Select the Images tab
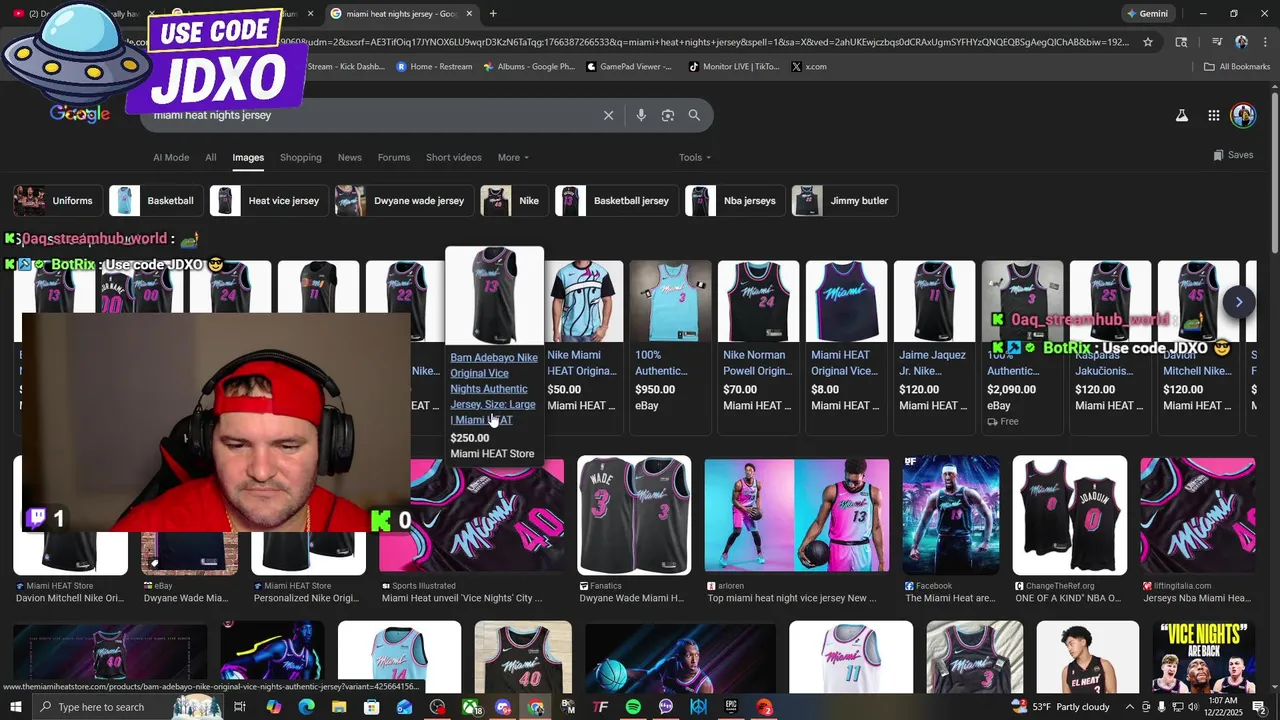Viewport: 1280px width, 720px height. click(x=248, y=157)
